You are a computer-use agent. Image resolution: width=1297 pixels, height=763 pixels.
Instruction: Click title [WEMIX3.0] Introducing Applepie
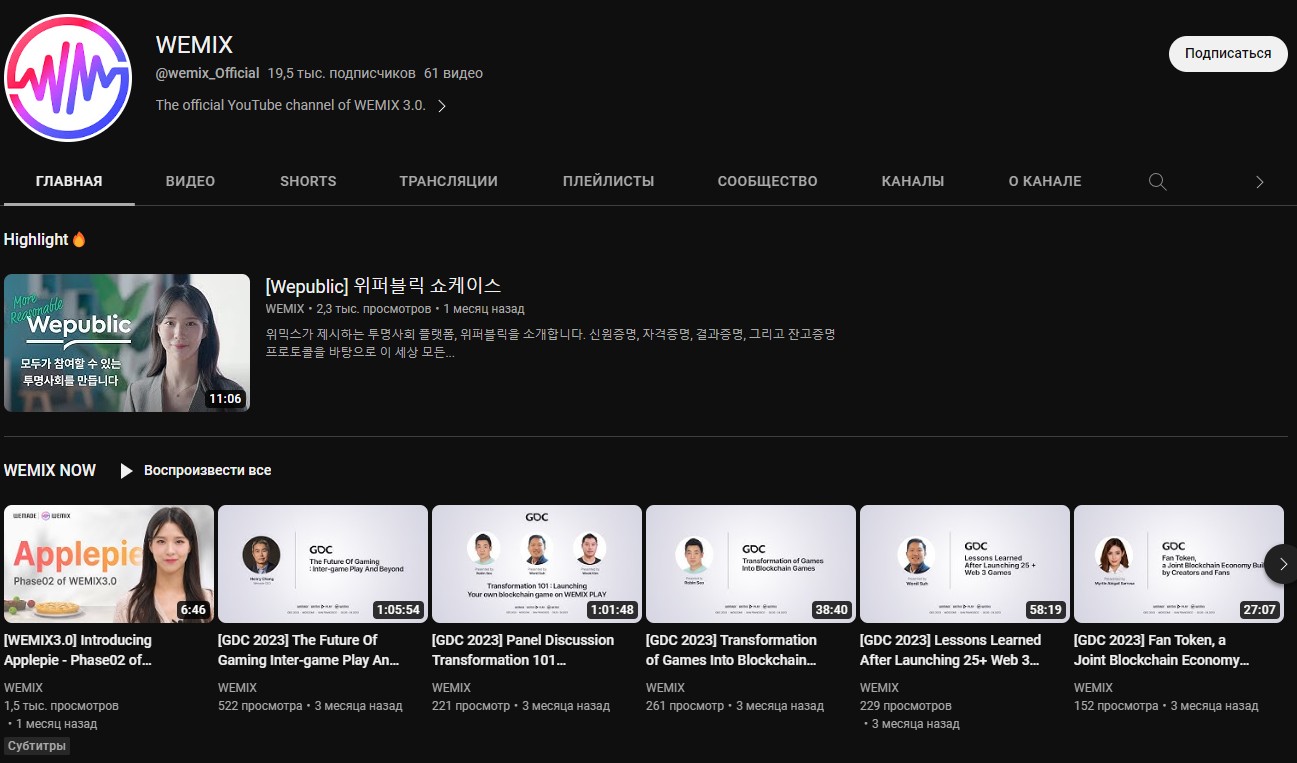(78, 650)
